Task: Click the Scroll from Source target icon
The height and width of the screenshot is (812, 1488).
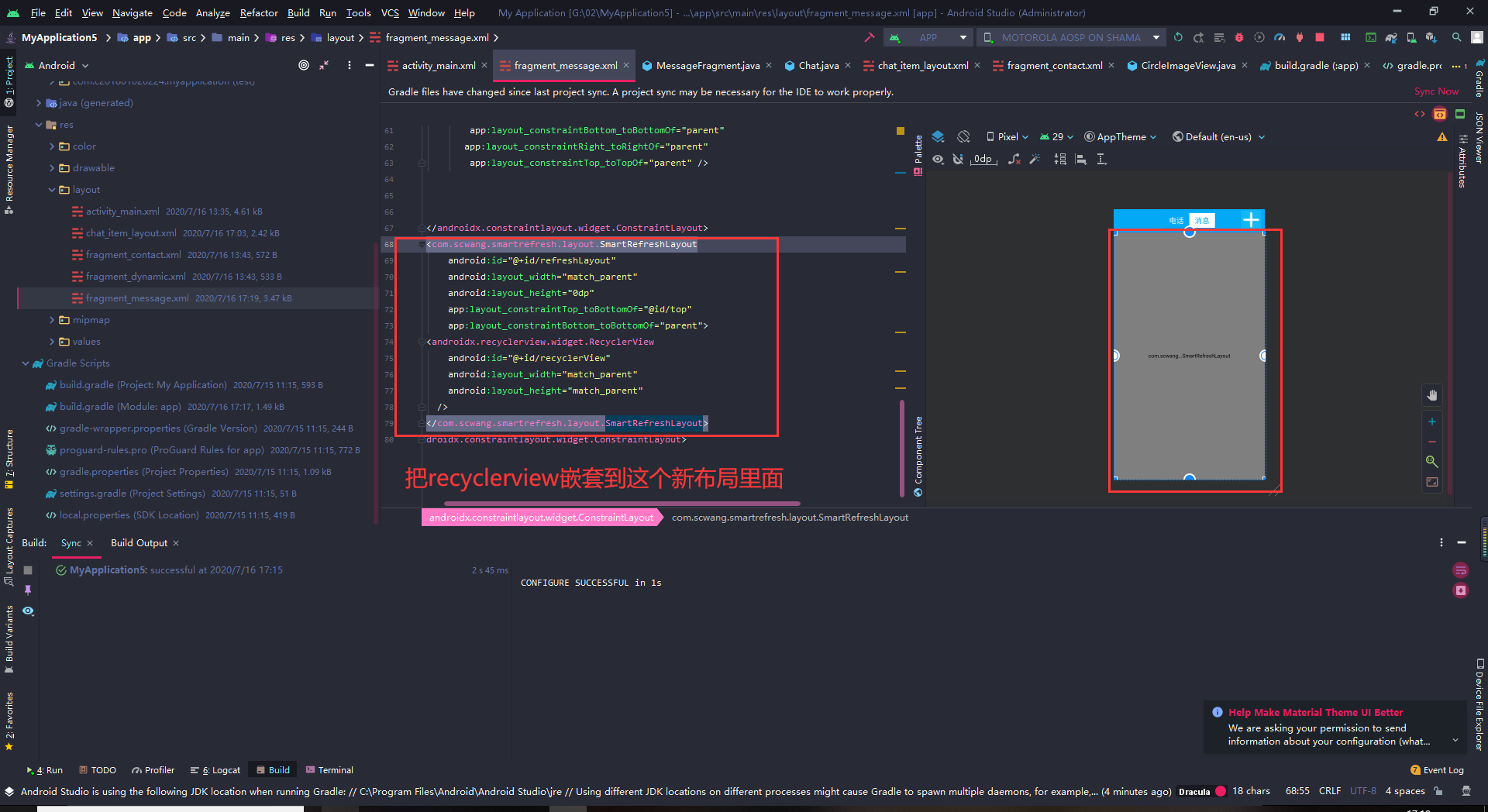Action: tap(304, 65)
